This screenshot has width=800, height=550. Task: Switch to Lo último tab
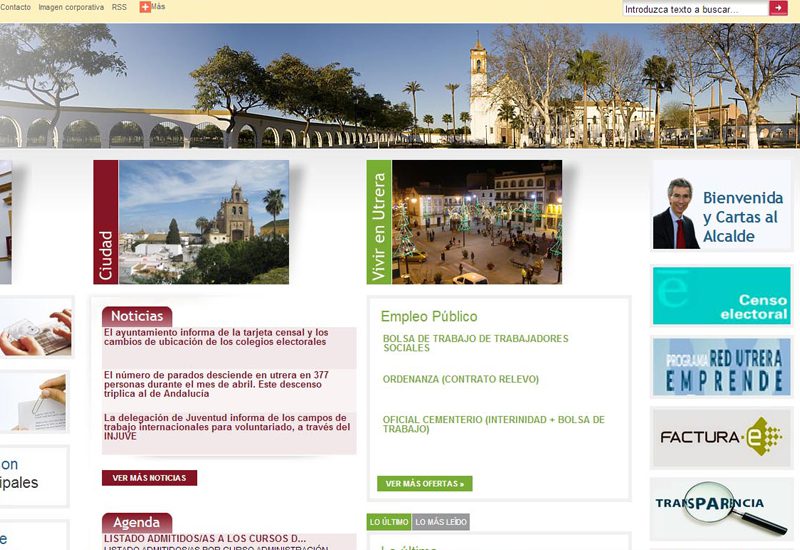(x=389, y=522)
